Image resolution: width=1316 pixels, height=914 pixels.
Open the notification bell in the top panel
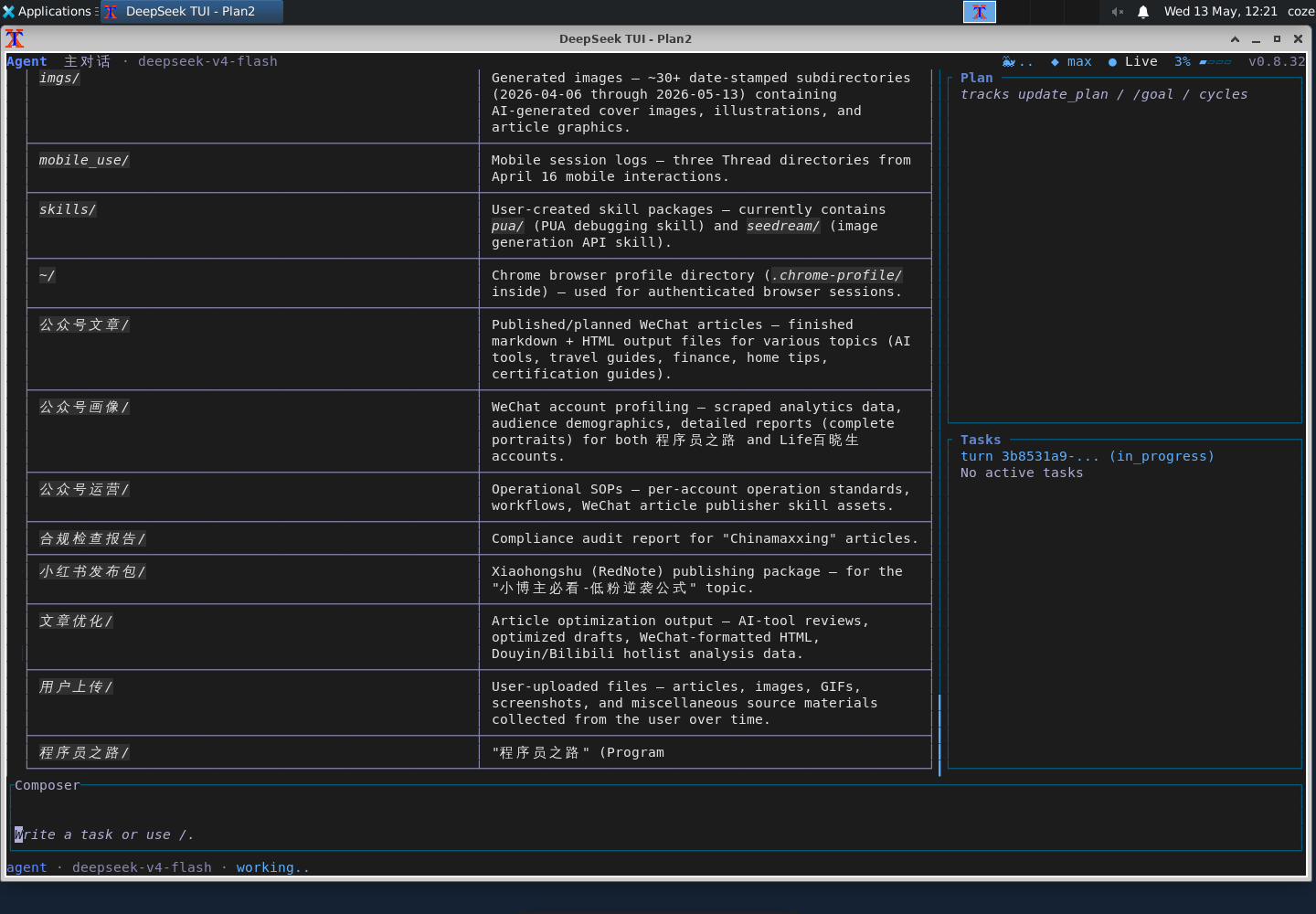coord(1143,12)
